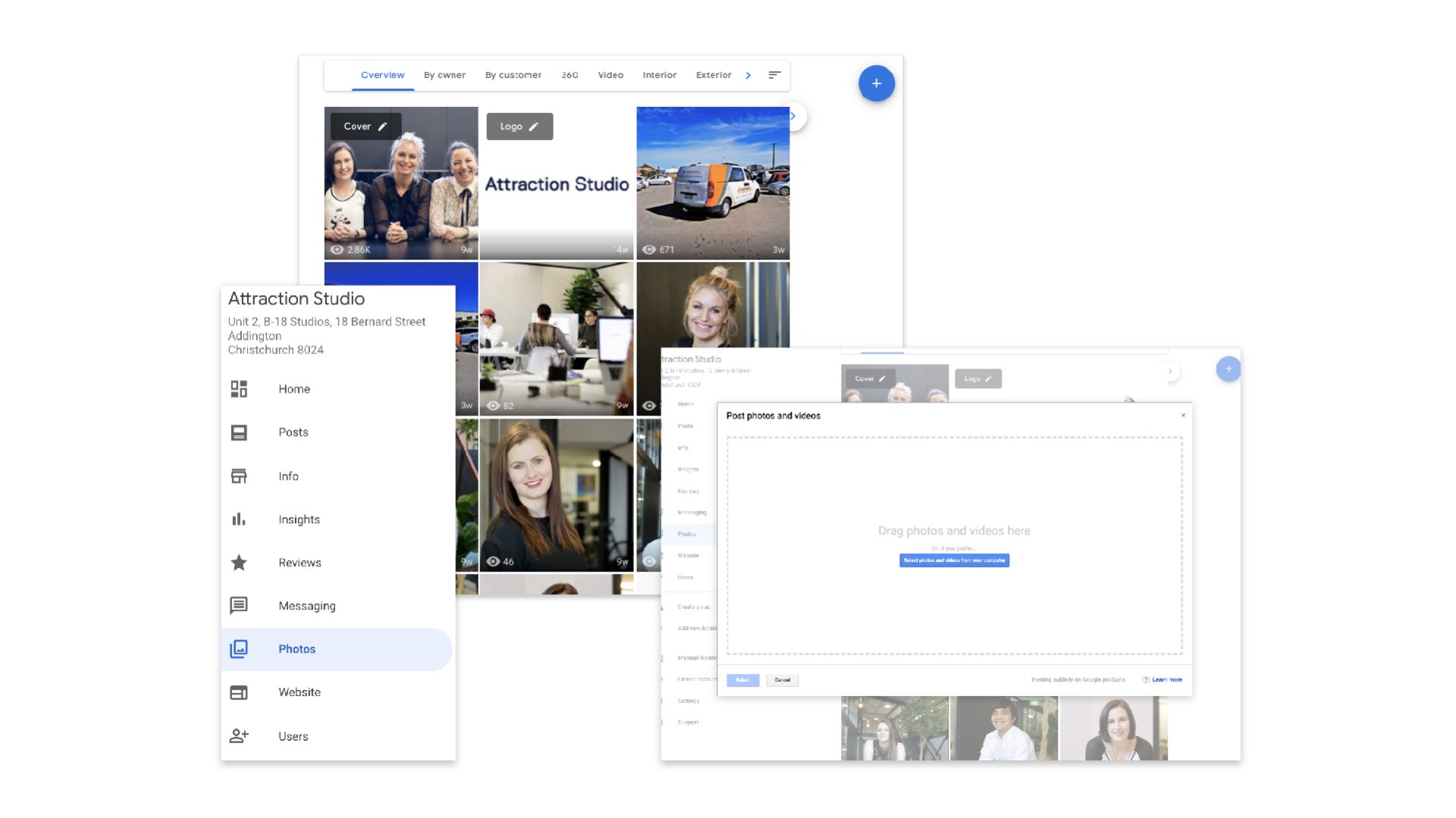Select the 360 photos tab
The width and height of the screenshot is (1456, 818).
pos(570,75)
